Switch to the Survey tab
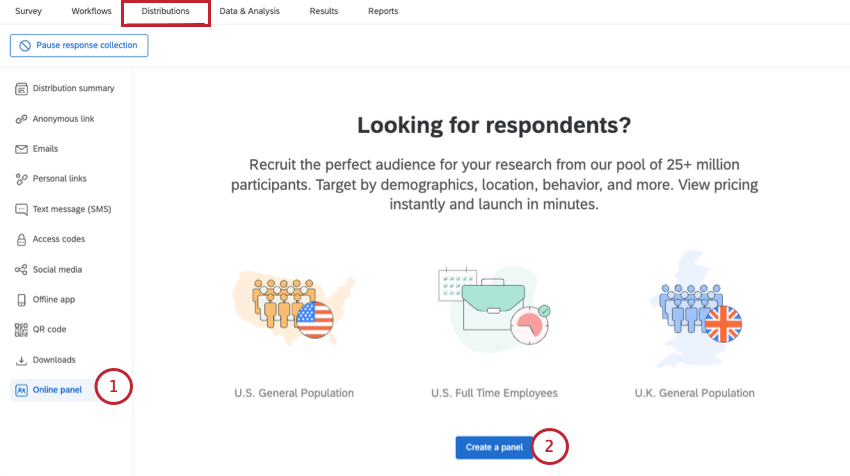This screenshot has width=850, height=476. tap(28, 11)
